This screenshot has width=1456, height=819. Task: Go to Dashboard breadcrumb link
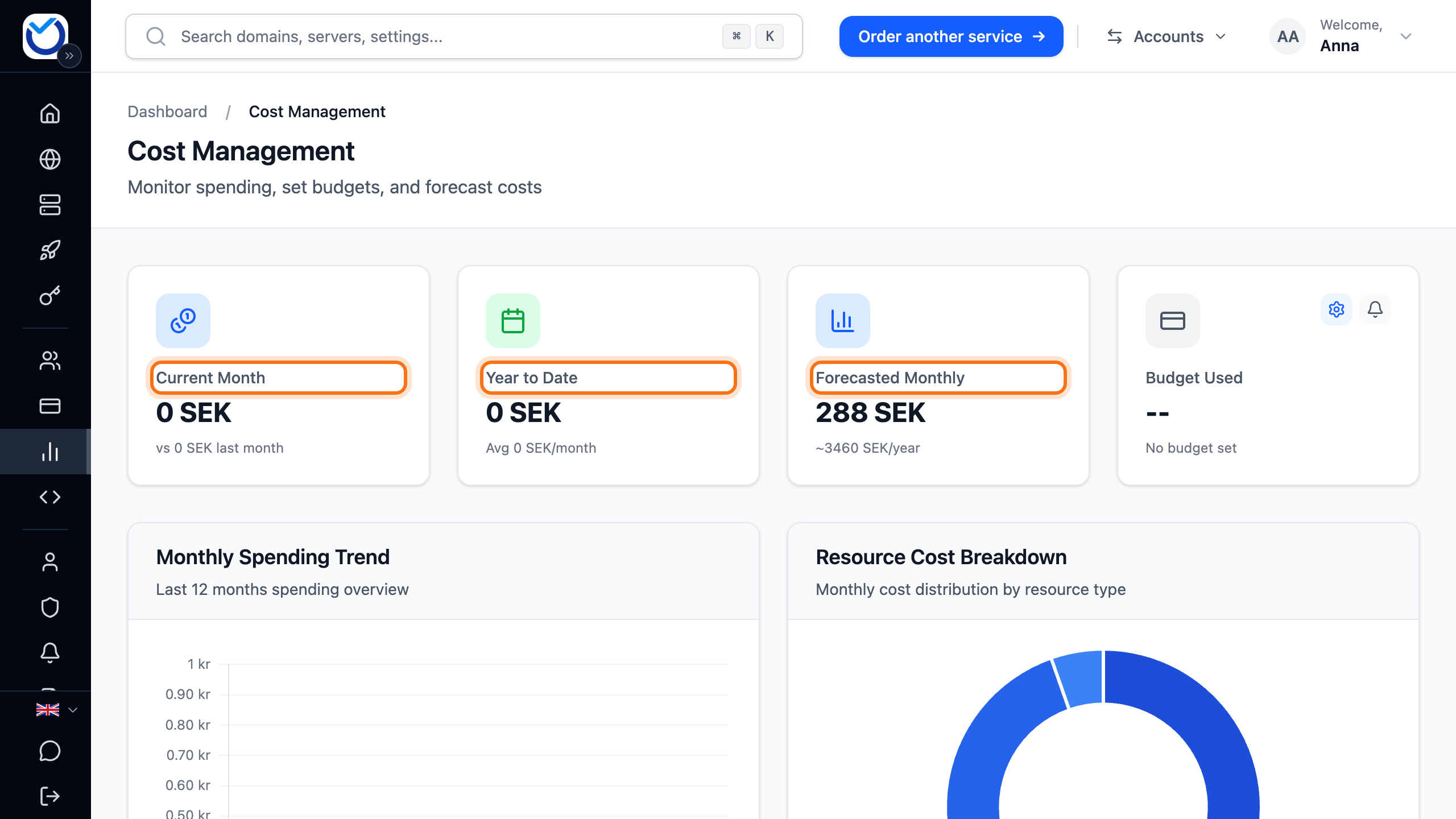(x=167, y=111)
